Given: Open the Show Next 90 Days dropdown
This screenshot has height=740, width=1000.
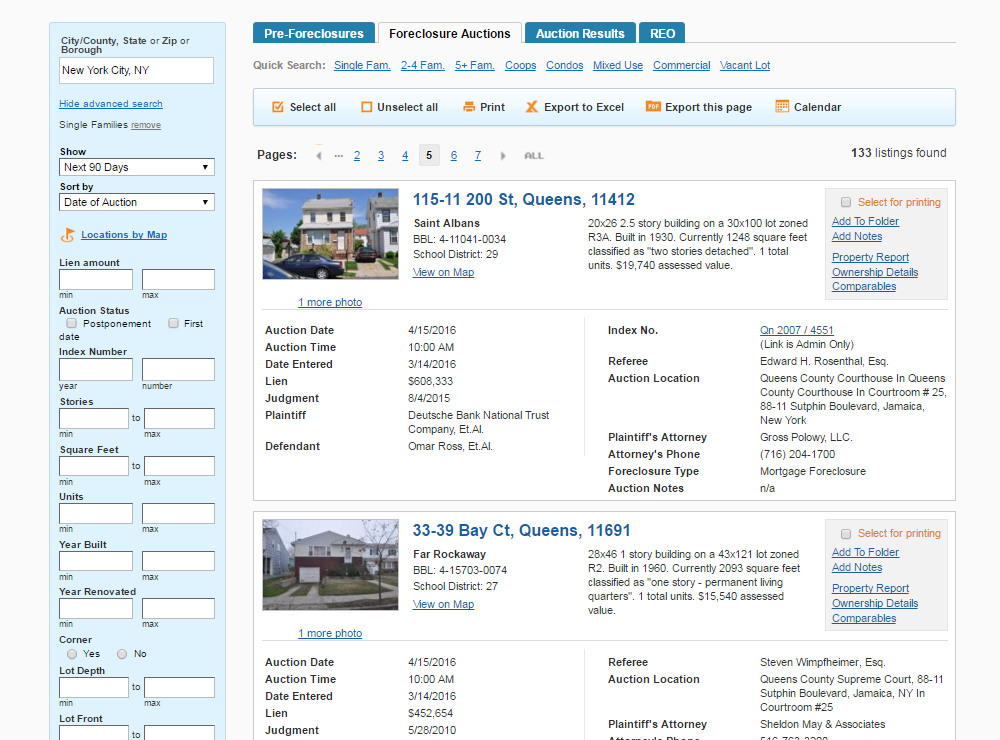Looking at the screenshot, I should 136,167.
